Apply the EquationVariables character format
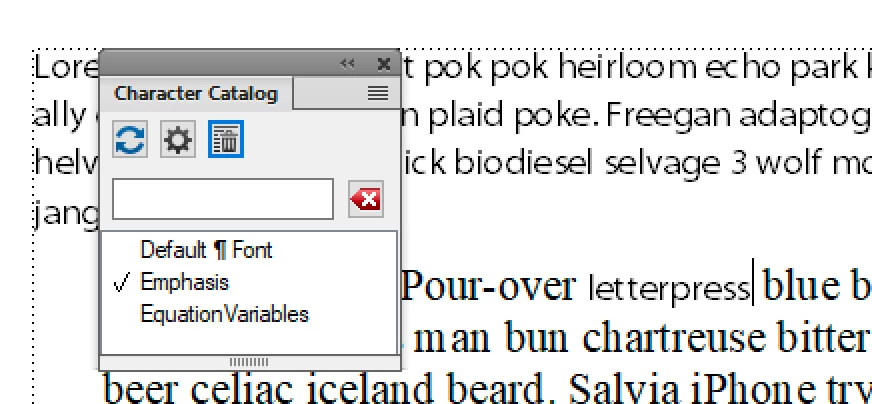 point(224,314)
